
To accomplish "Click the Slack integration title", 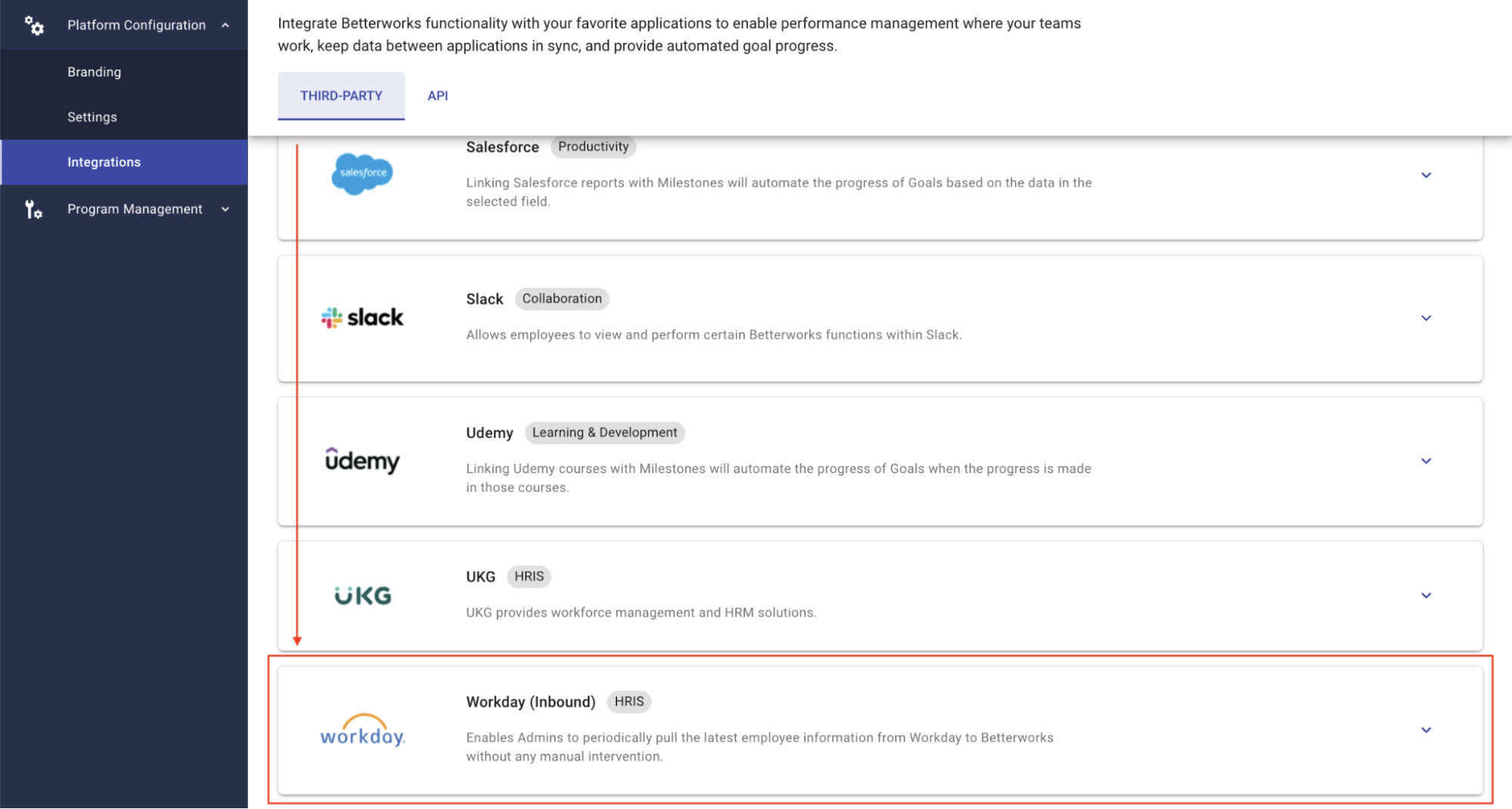I will 485,299.
